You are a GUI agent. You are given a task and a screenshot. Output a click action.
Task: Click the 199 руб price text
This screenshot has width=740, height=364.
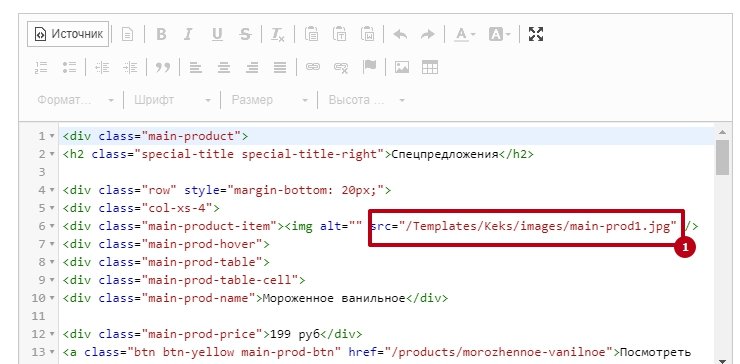click(295, 335)
